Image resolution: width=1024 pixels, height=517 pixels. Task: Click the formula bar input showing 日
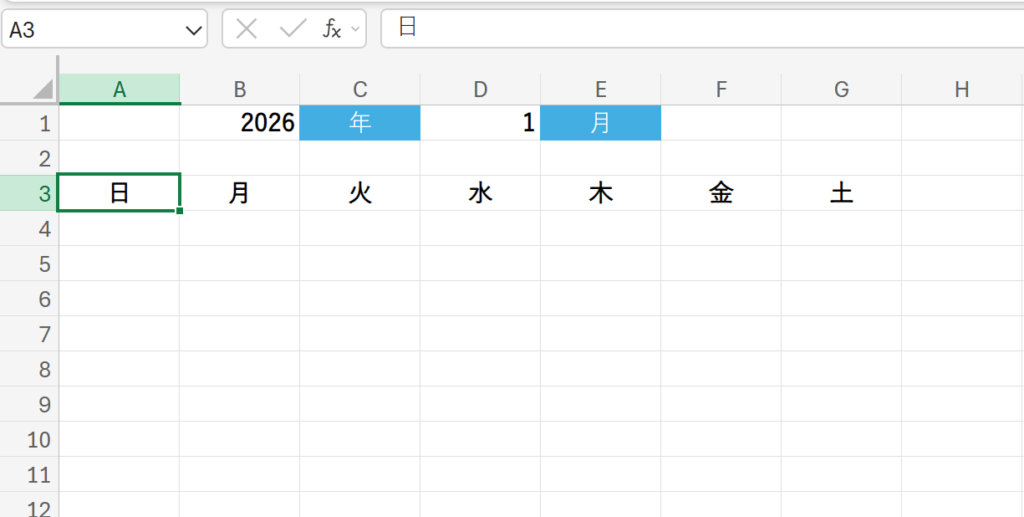(x=700, y=28)
